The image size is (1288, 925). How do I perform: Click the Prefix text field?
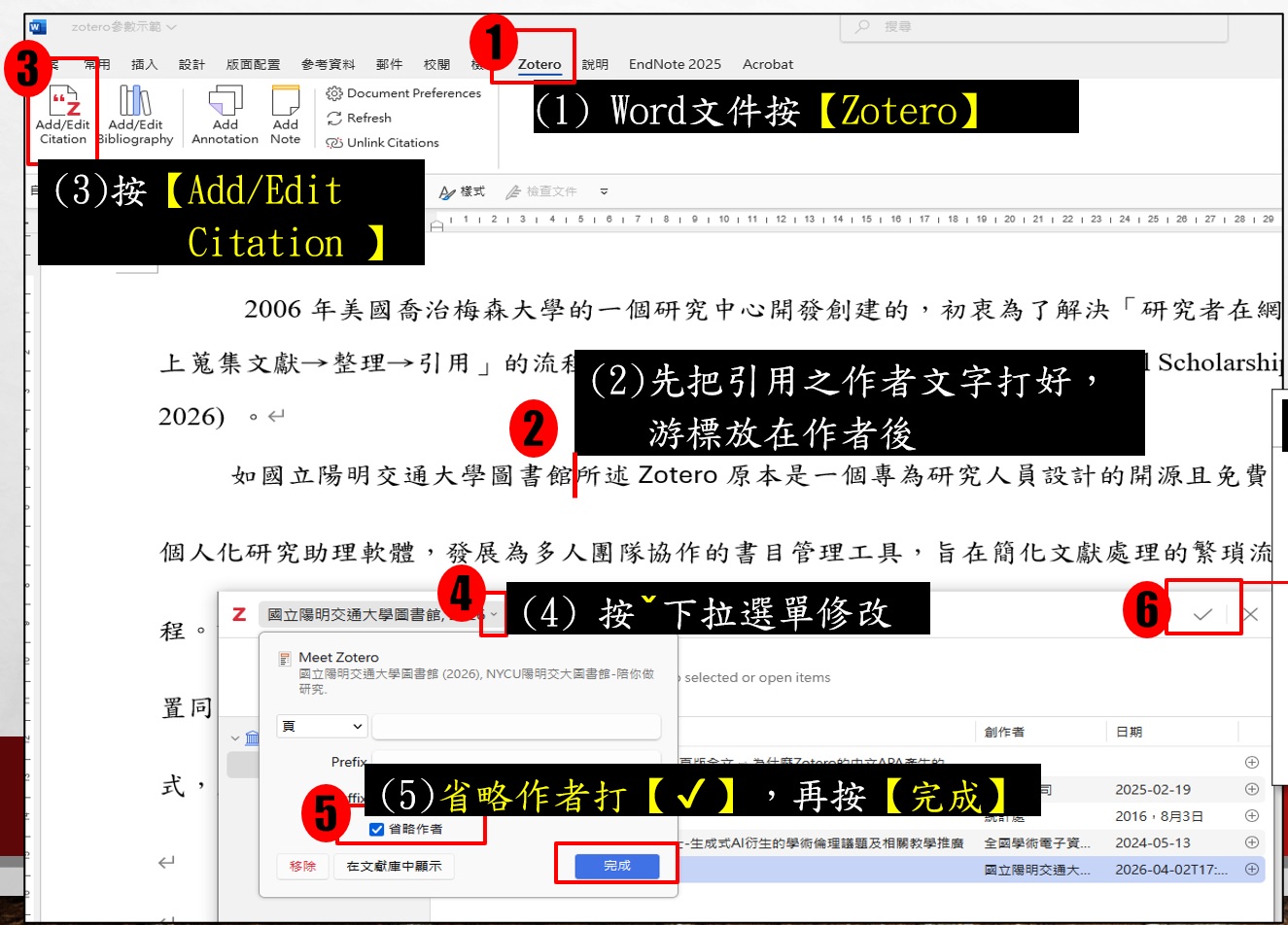coord(516,762)
